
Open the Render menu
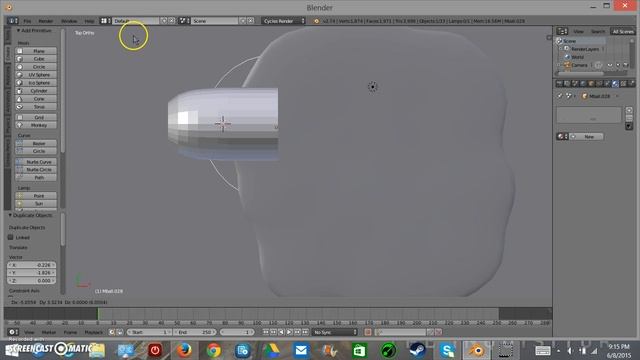(46, 21)
